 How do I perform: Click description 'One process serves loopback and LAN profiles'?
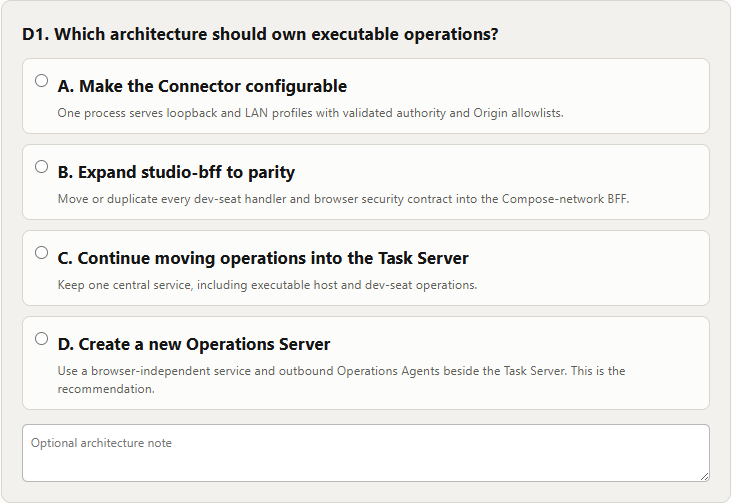(310, 113)
